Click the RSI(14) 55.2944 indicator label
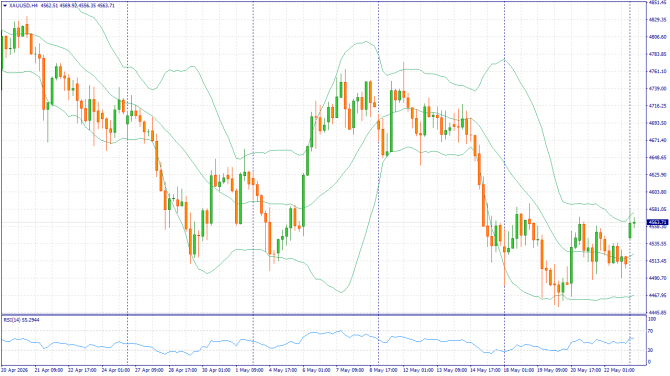 coord(21,320)
